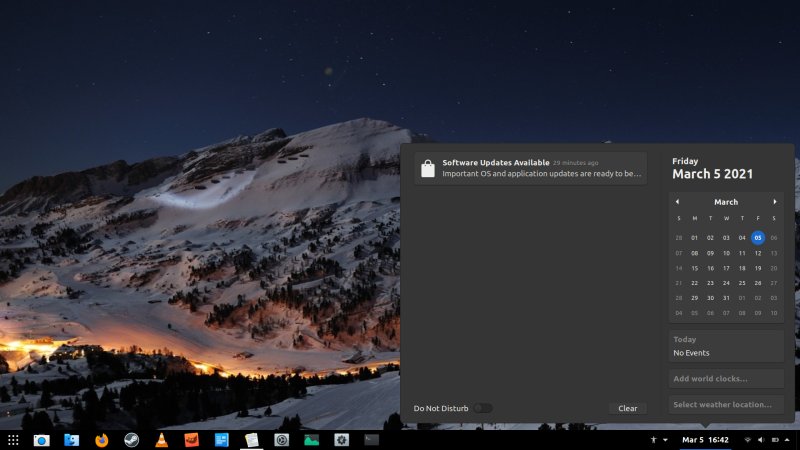Viewport: 800px width, 450px height.
Task: Select March 17 in the calendar
Action: 726,268
